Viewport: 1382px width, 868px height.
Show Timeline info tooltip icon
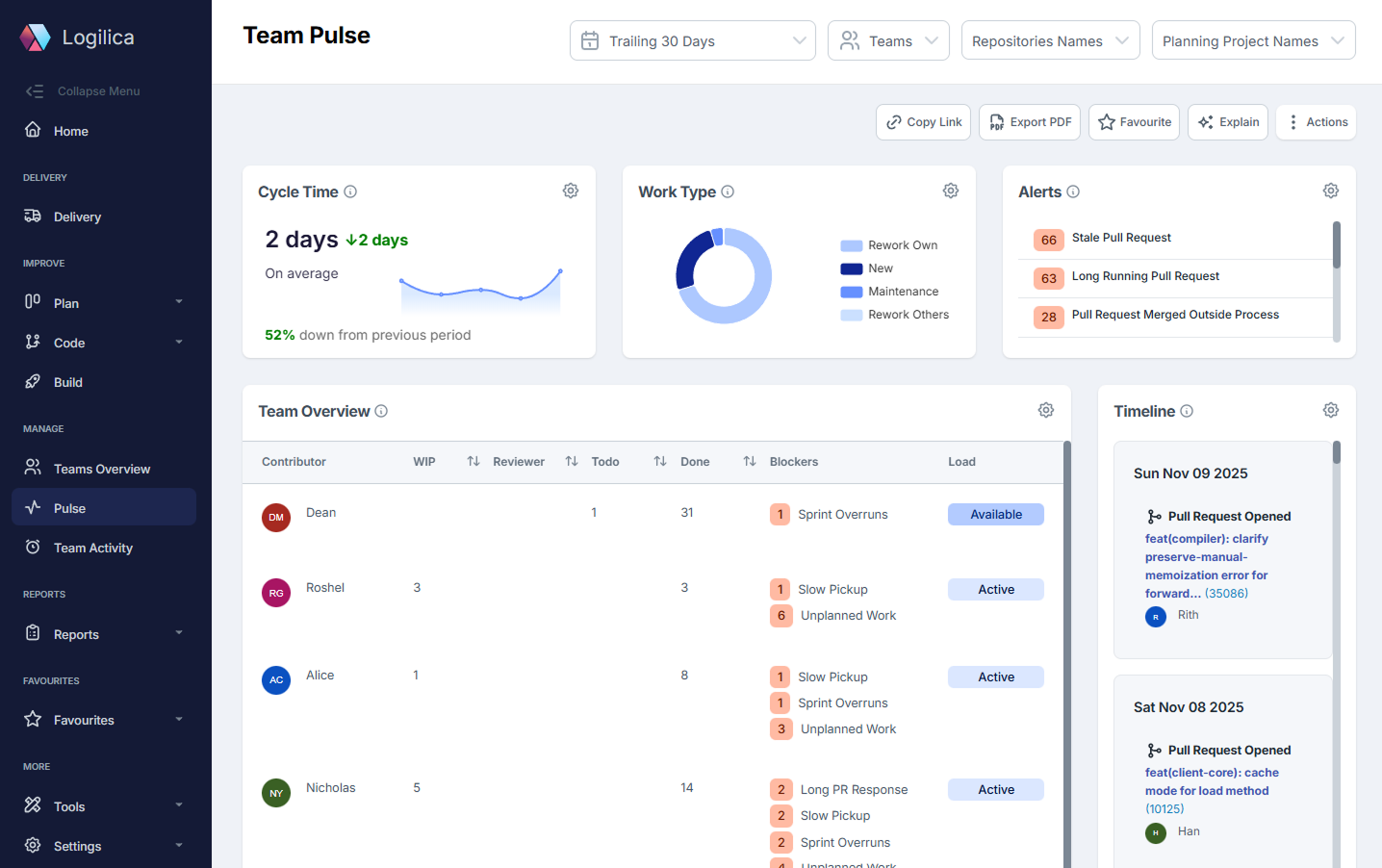tap(1187, 411)
